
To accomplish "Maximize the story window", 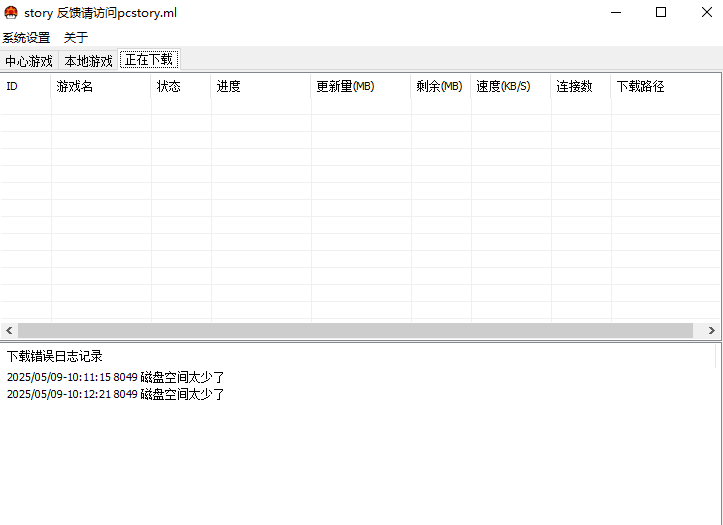I will [x=661, y=12].
